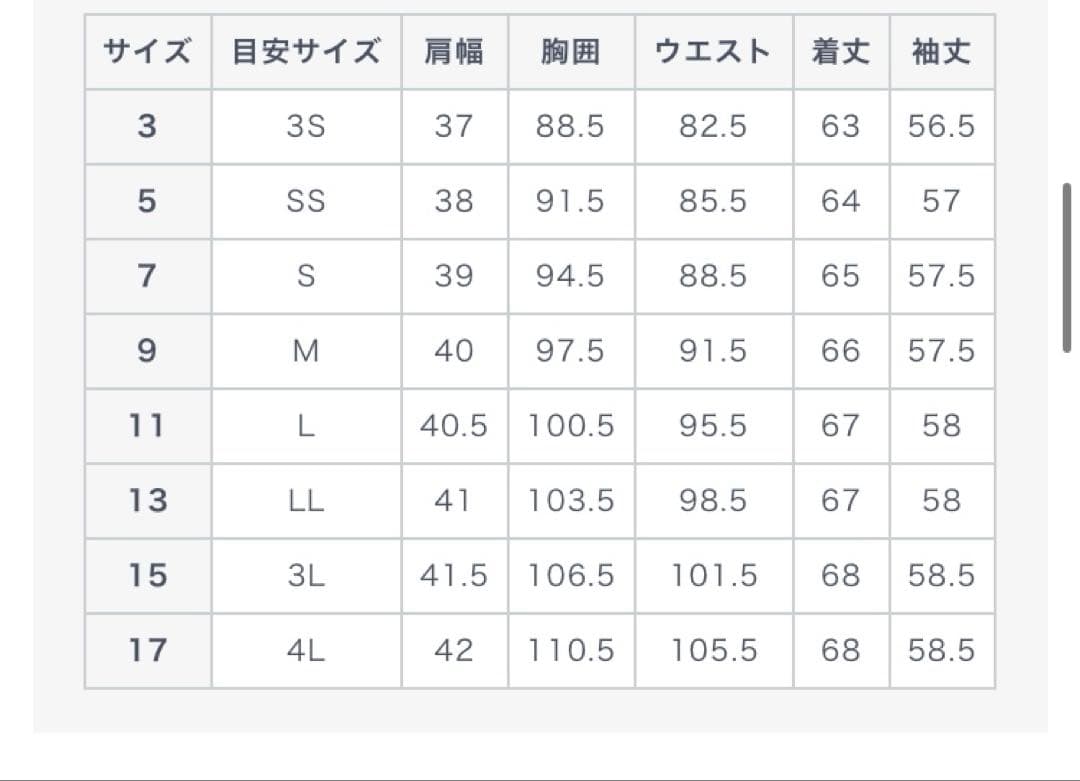Viewport: 1080px width, 781px height.
Task: Click the 目安サイズ column header
Action: (x=306, y=52)
